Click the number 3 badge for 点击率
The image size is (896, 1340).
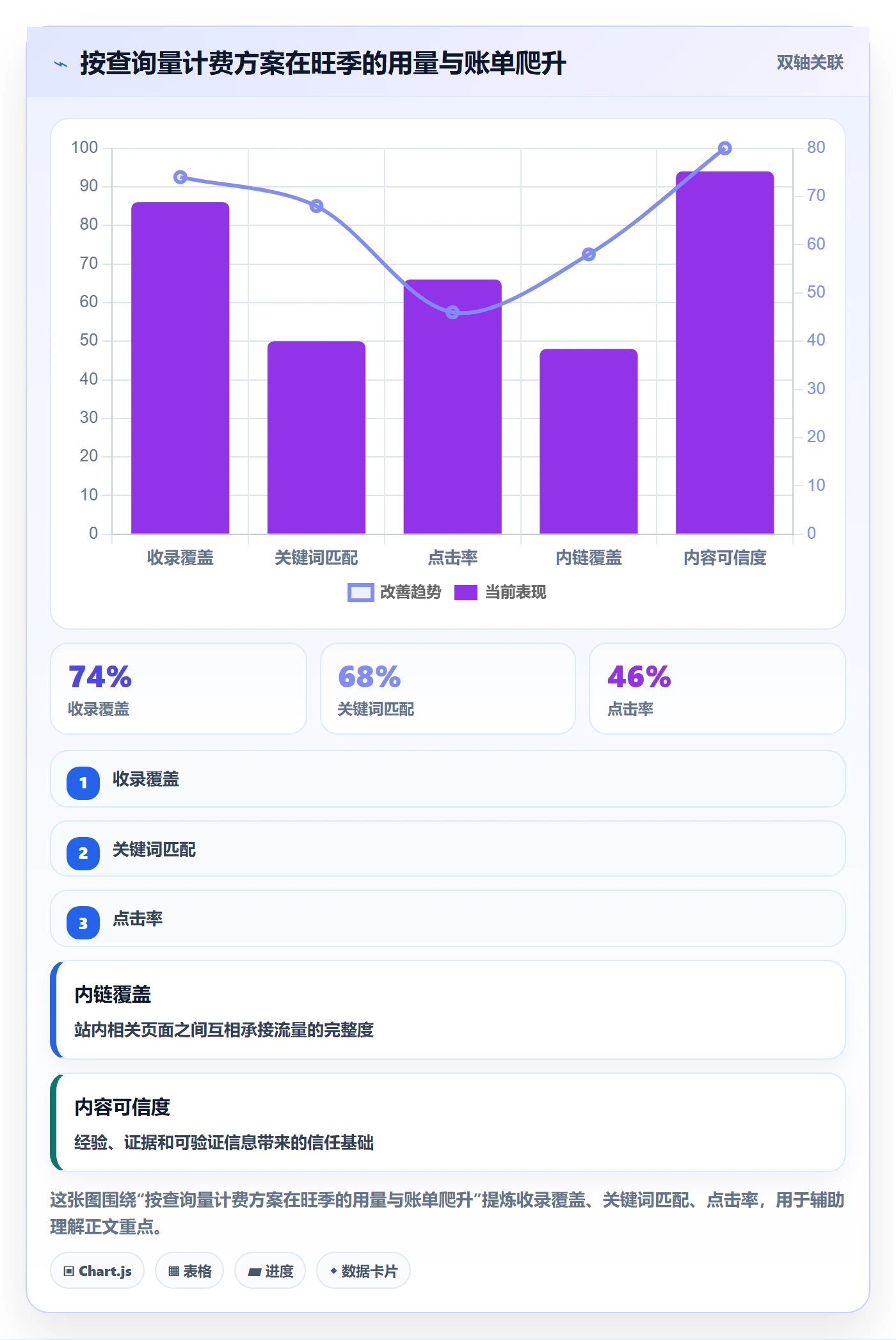click(x=83, y=923)
